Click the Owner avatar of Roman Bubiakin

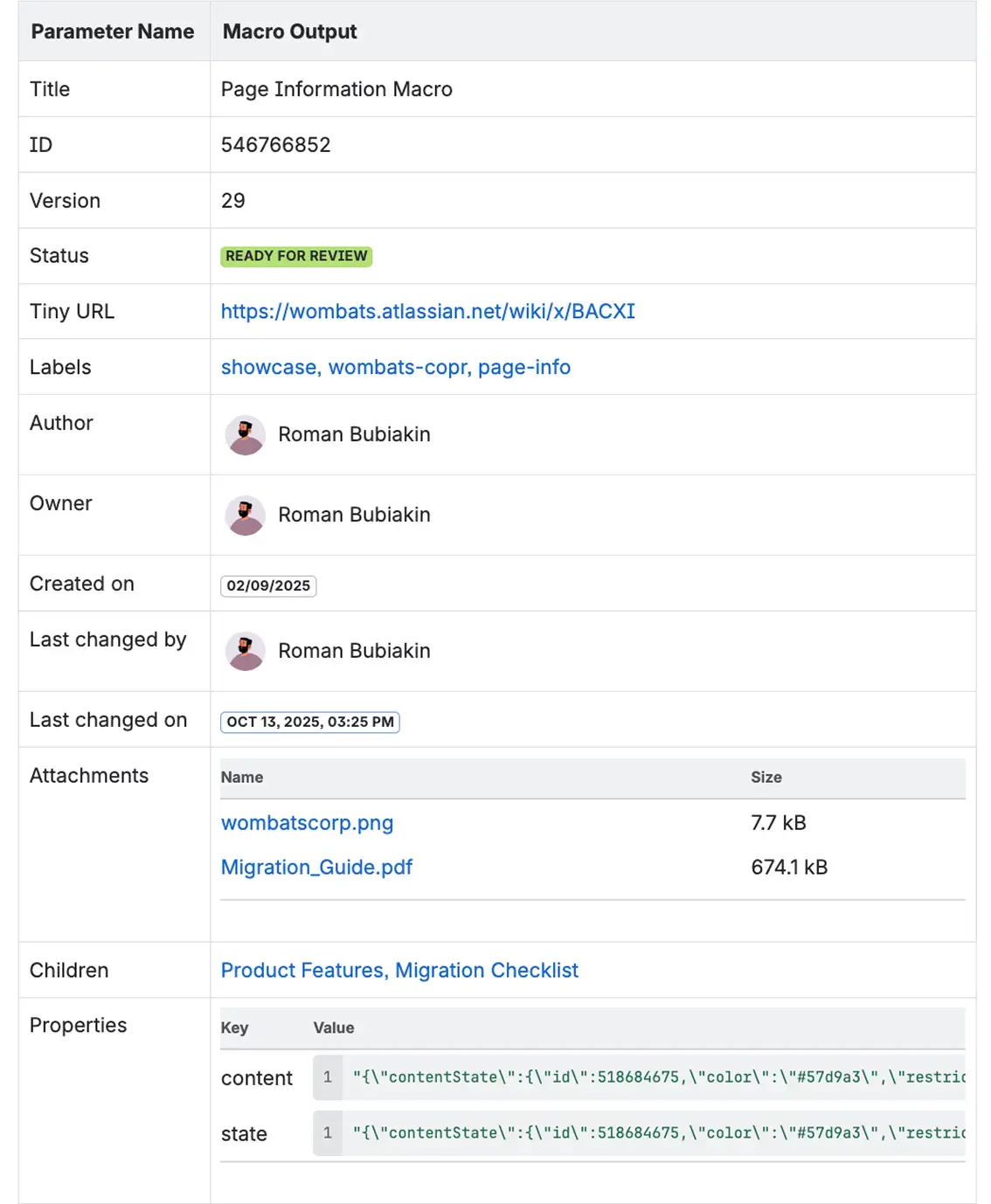click(246, 515)
